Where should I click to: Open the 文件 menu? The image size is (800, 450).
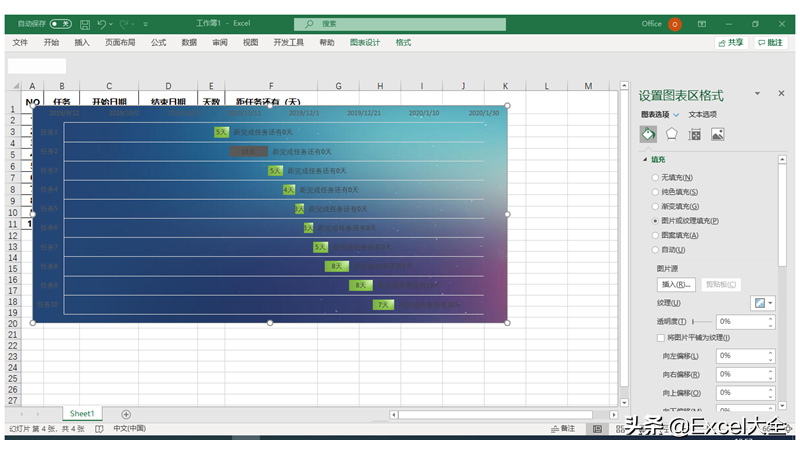point(20,42)
